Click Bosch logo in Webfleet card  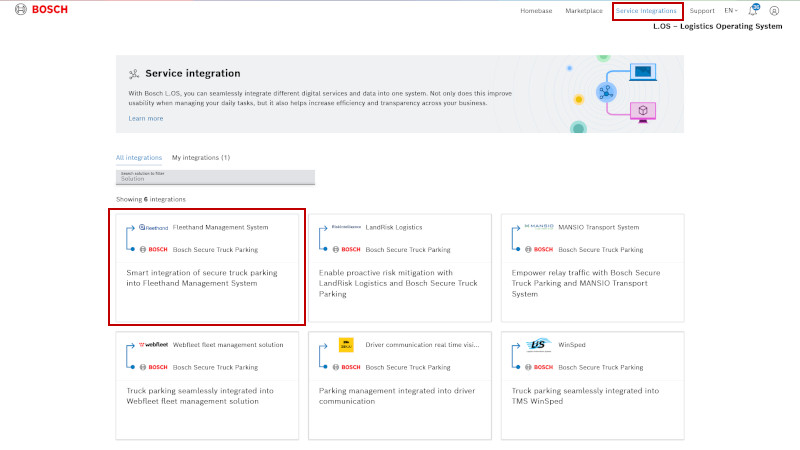(154, 367)
